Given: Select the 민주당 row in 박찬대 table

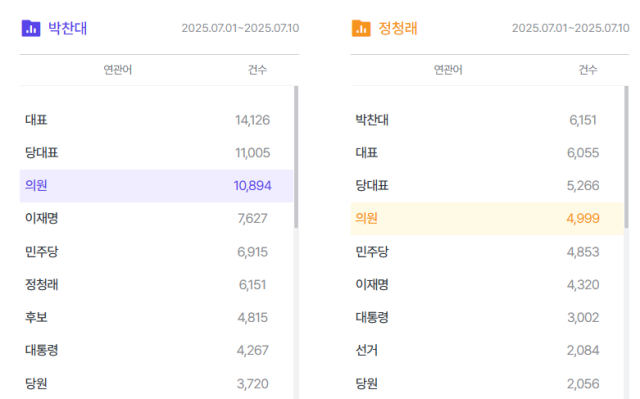Looking at the screenshot, I should point(156,252).
